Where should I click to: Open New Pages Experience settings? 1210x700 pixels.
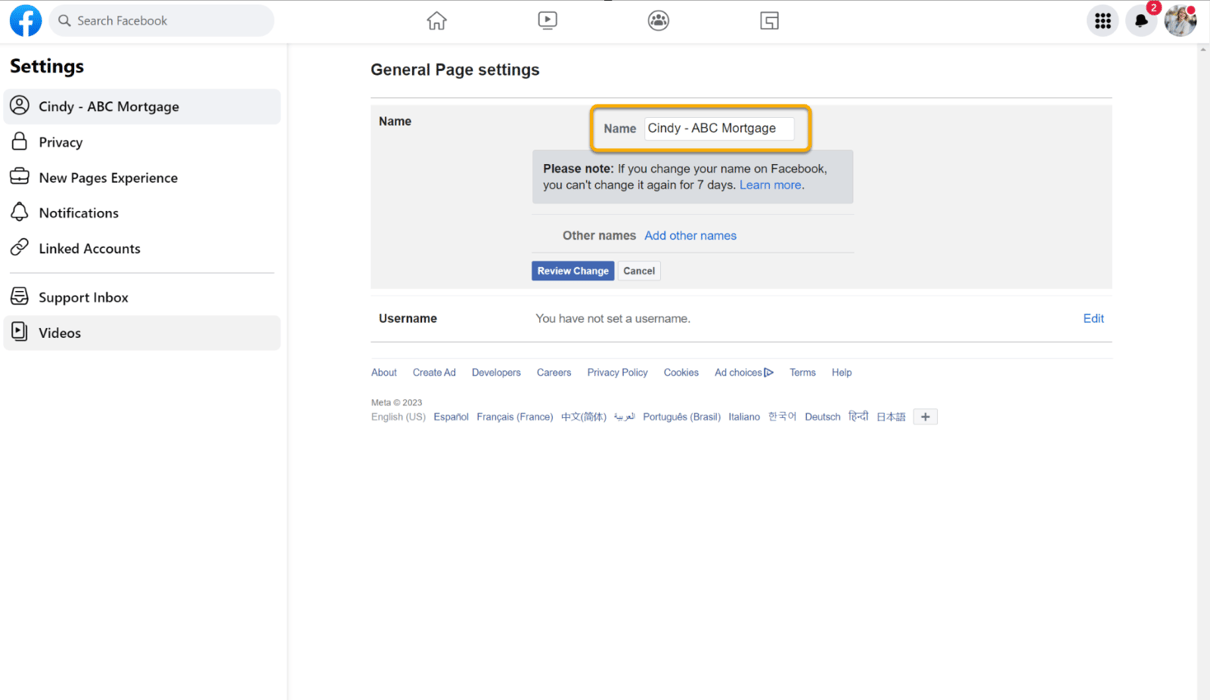click(108, 178)
